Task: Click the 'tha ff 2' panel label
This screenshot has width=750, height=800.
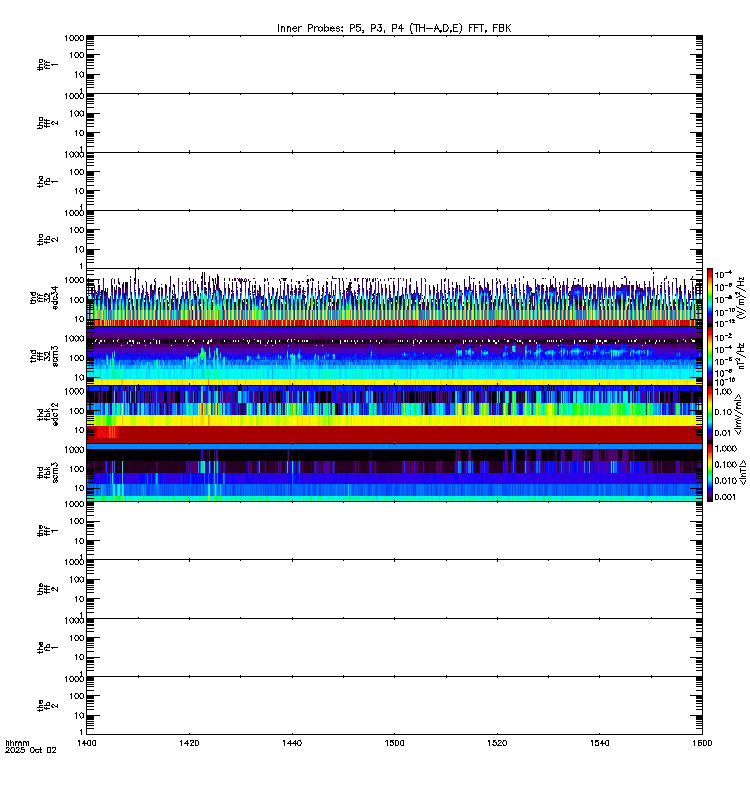Action: pos(47,123)
